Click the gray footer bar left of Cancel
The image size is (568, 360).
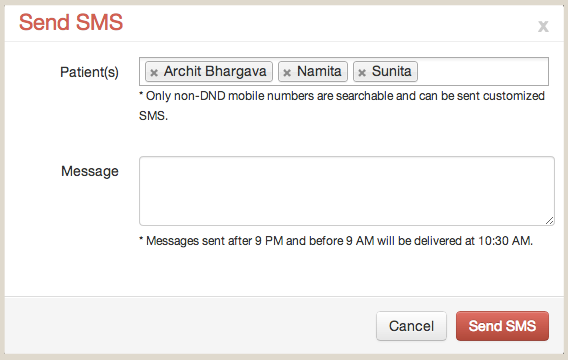coord(188,326)
